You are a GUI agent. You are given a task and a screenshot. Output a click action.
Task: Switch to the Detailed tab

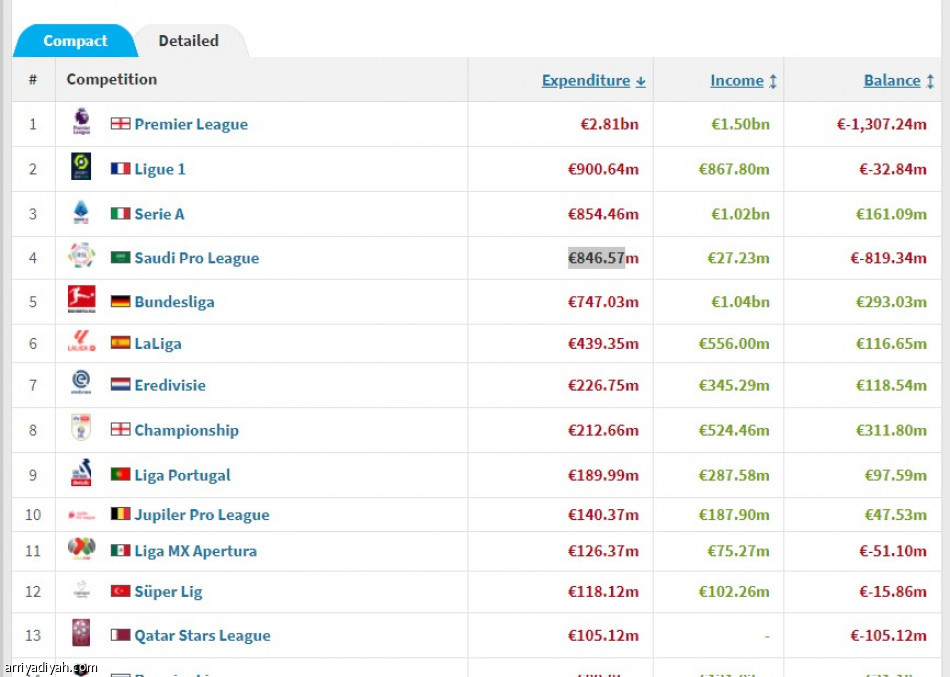tap(188, 41)
